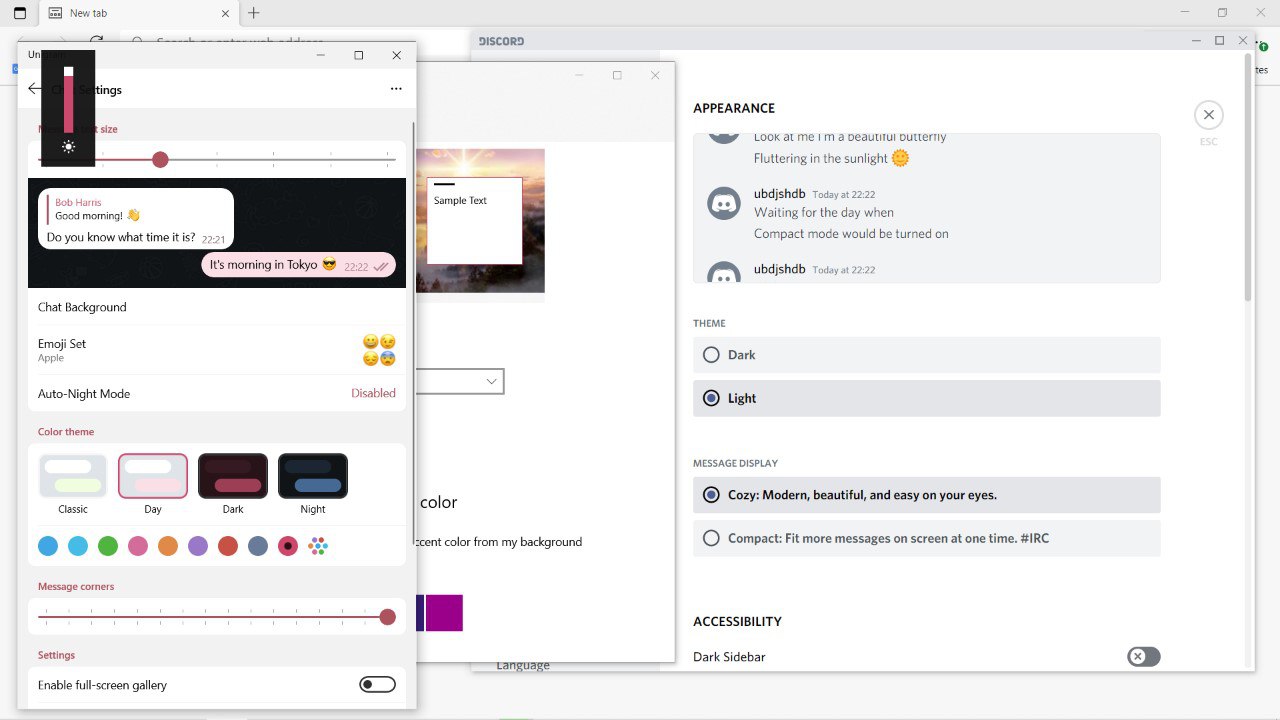This screenshot has width=1280, height=720.
Task: Open Chat Background settings
Action: click(x=217, y=307)
